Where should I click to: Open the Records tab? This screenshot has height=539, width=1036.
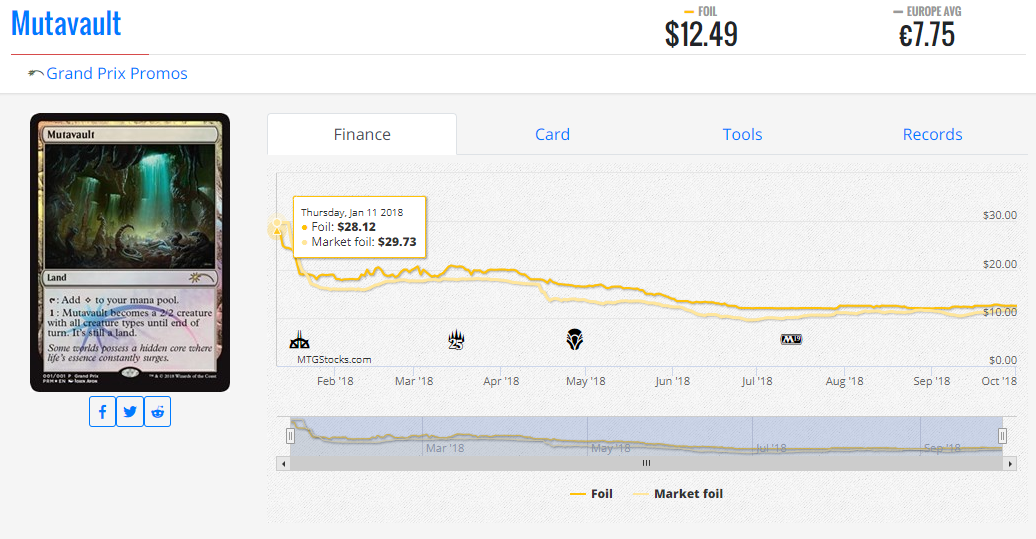point(932,134)
